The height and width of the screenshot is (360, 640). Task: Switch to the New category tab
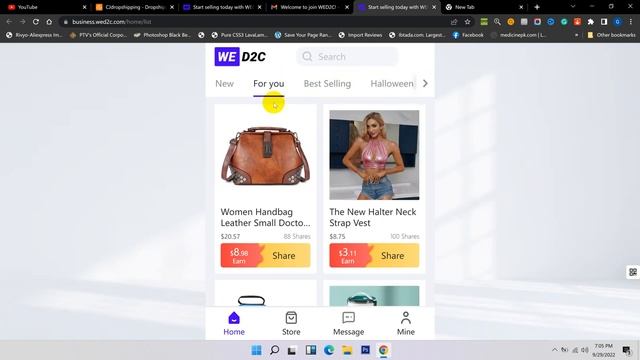tap(224, 84)
